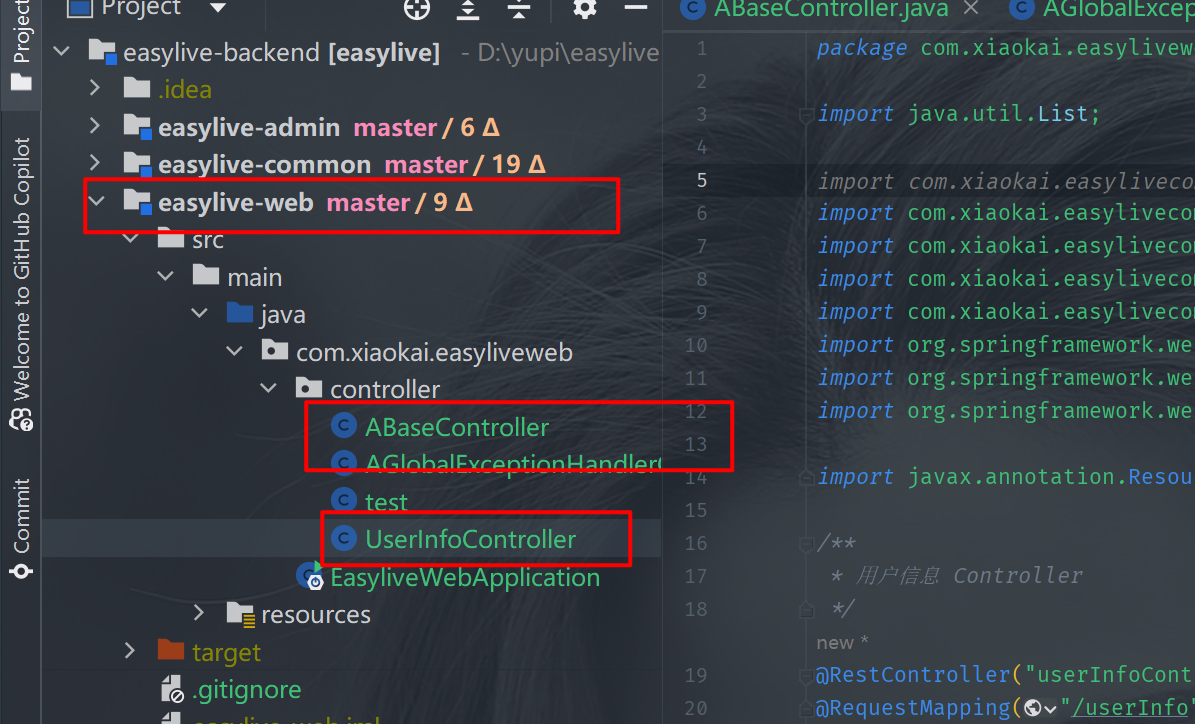This screenshot has height=724, width=1195.
Task: Expand the easylive-admin module
Action: 96,127
